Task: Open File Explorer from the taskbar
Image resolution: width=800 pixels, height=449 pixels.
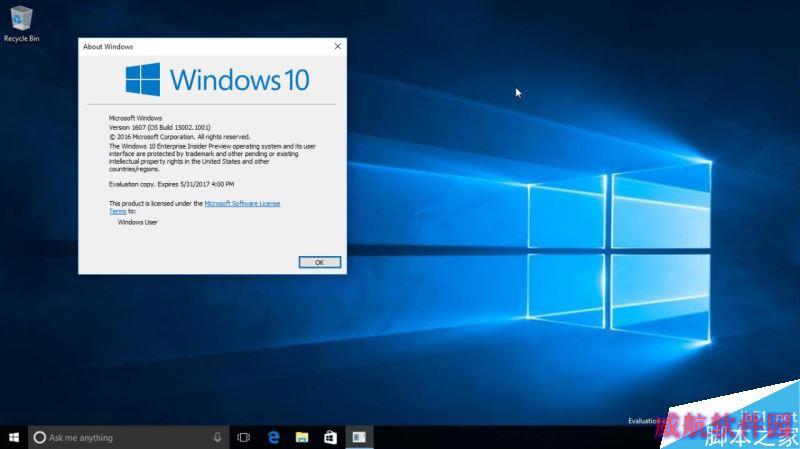Action: [x=302, y=437]
